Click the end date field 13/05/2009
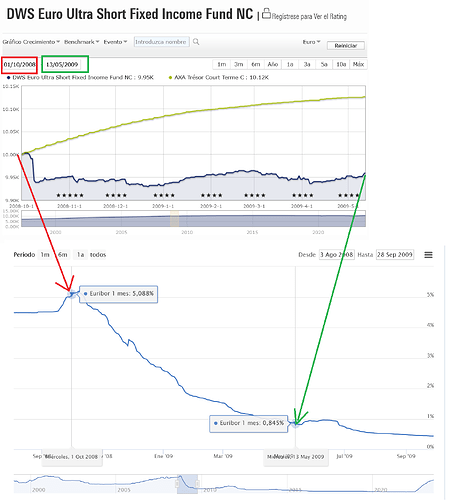The image size is (450, 500). 62,65
